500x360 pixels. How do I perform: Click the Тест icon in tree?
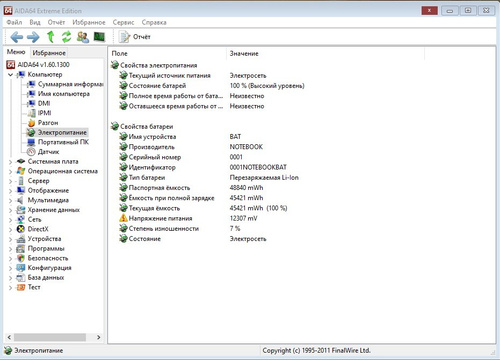(x=21, y=287)
